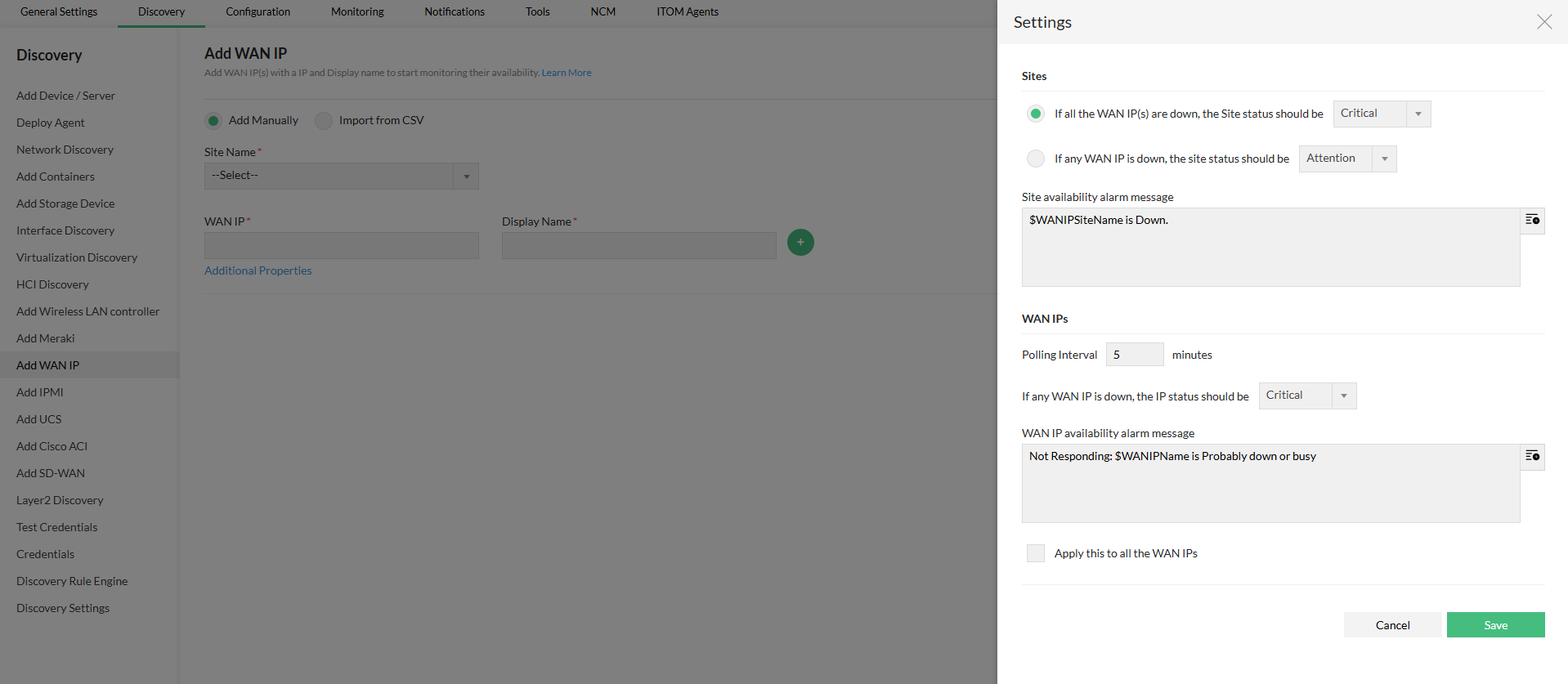The image size is (1568, 684).
Task: Insert variable into WAN IP availability alarm message
Action: (x=1532, y=457)
